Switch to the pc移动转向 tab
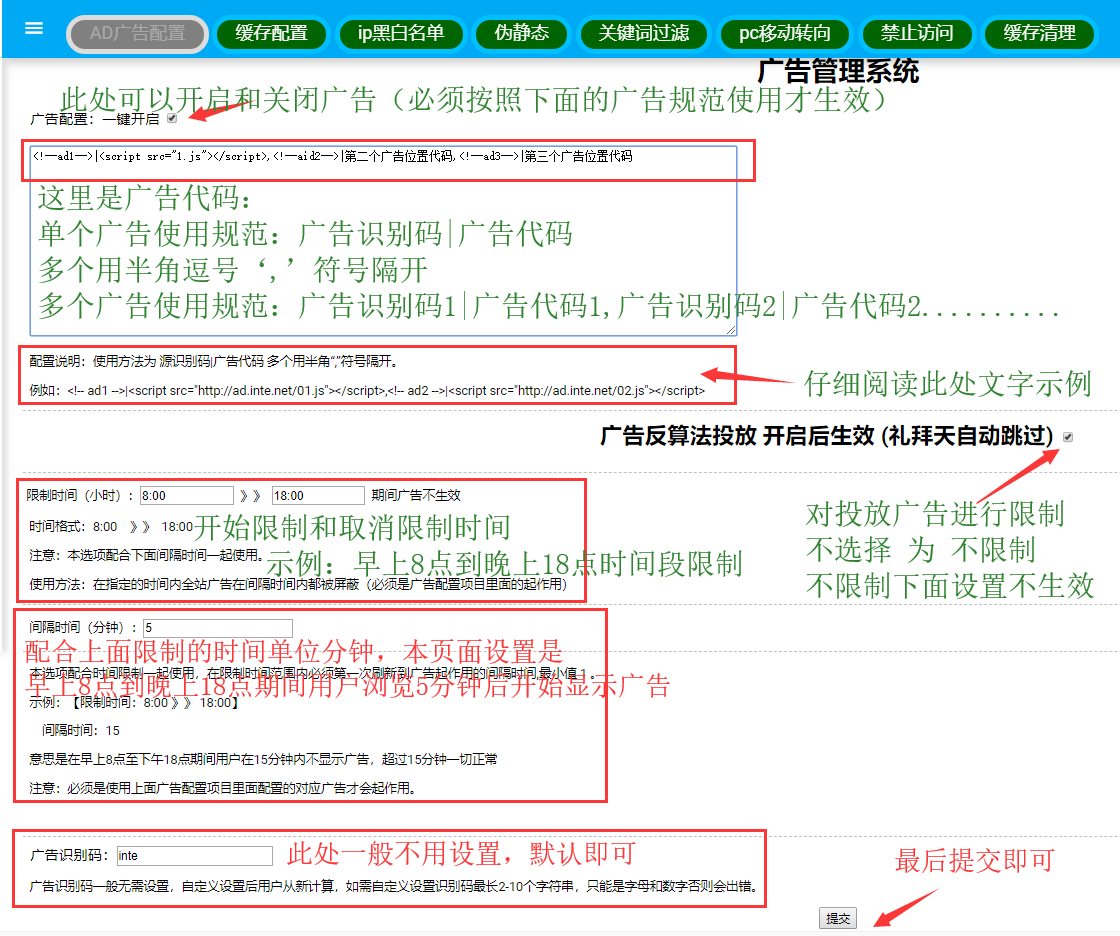The height and width of the screenshot is (936, 1120). (785, 34)
